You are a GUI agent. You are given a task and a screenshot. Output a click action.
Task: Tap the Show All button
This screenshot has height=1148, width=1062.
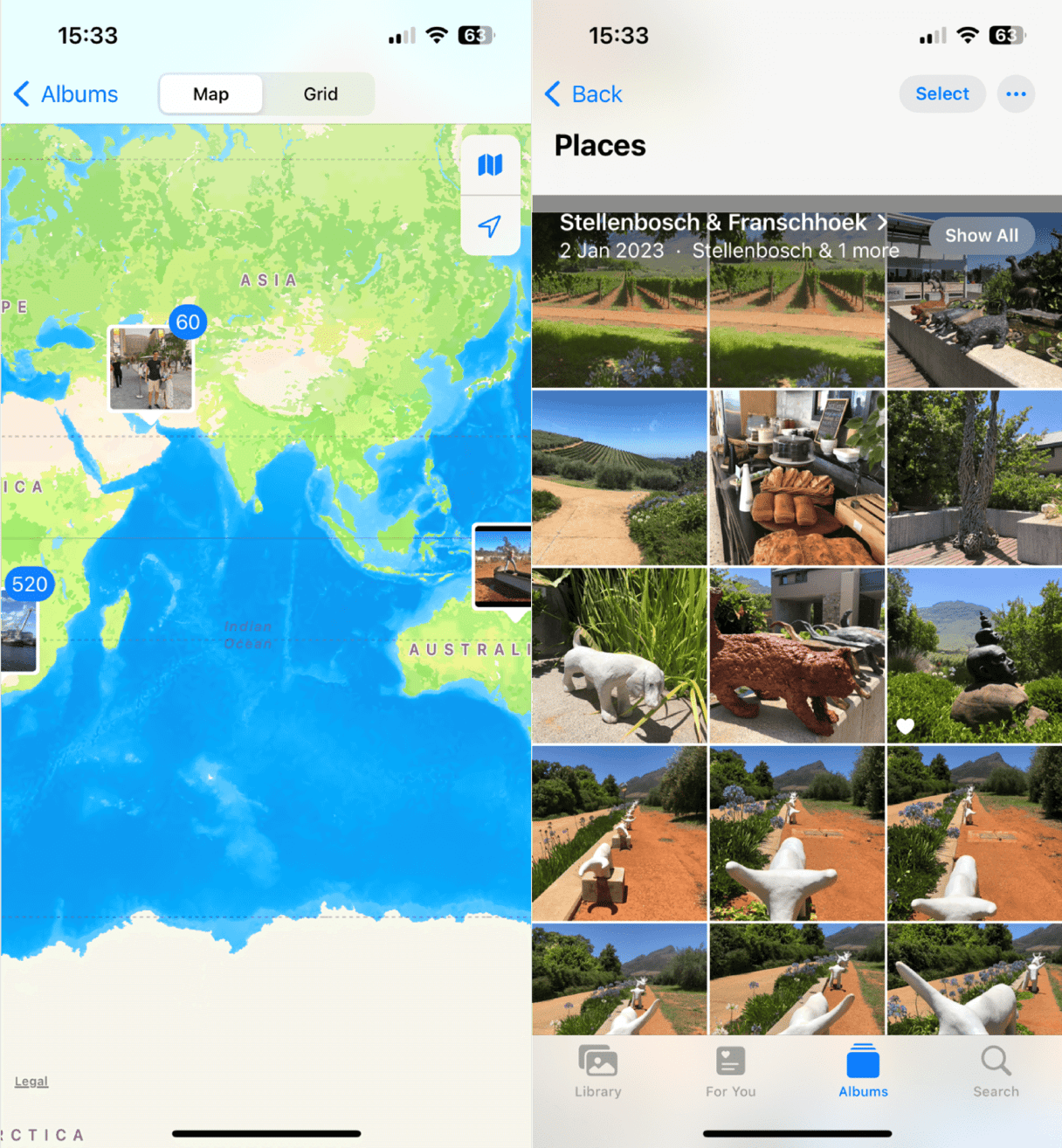coord(982,236)
